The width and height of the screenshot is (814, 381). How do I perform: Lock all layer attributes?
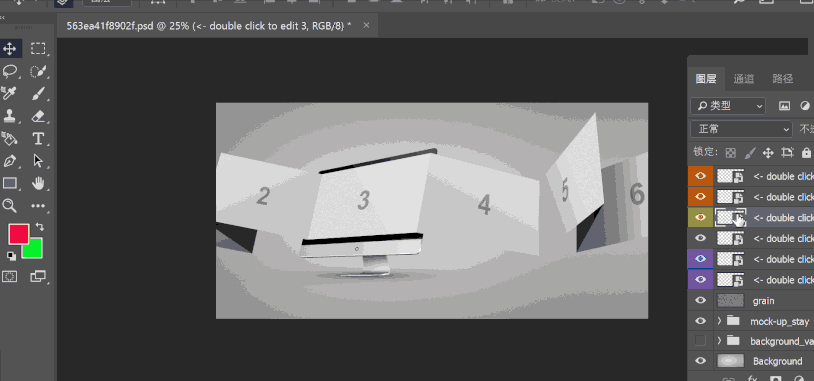coord(806,153)
